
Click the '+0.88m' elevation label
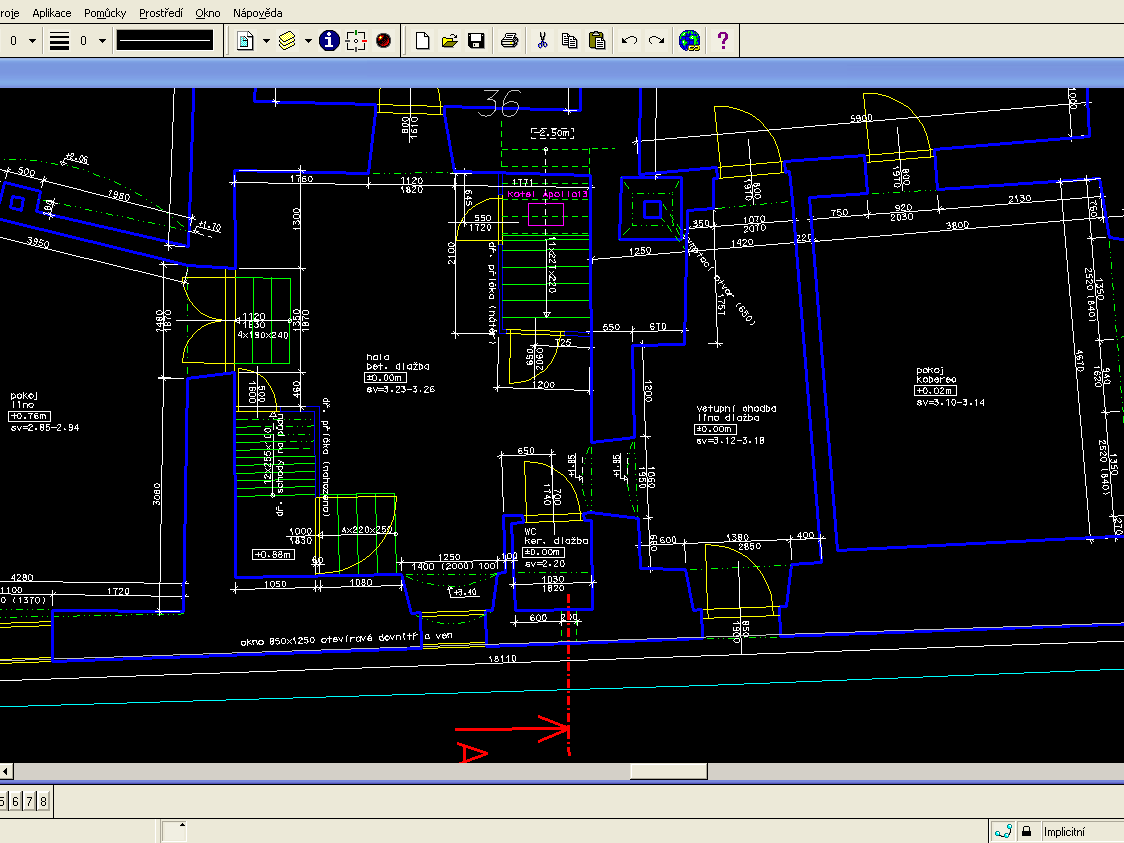tap(273, 555)
